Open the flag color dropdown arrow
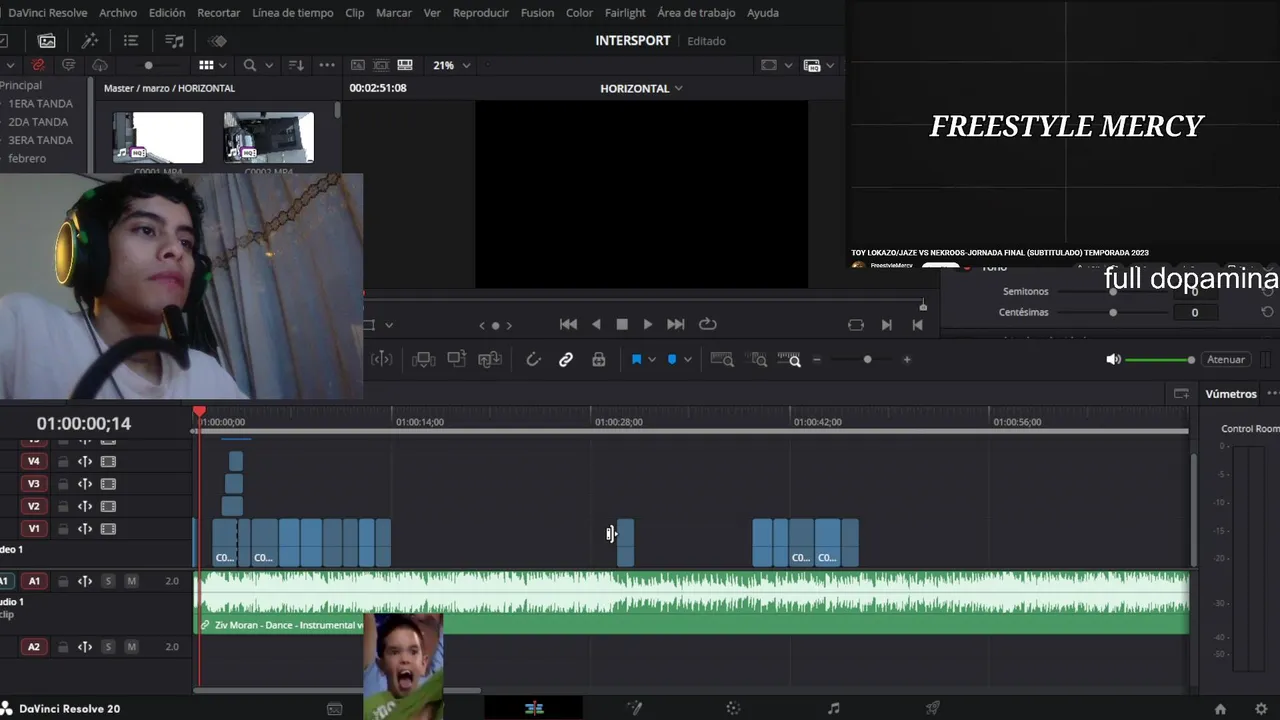Image resolution: width=1280 pixels, height=720 pixels. coord(652,360)
